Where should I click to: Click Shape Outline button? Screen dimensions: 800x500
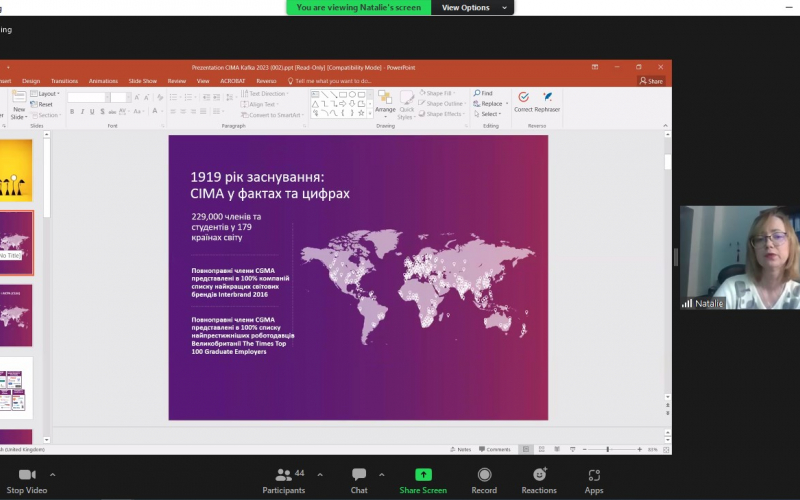click(x=442, y=104)
